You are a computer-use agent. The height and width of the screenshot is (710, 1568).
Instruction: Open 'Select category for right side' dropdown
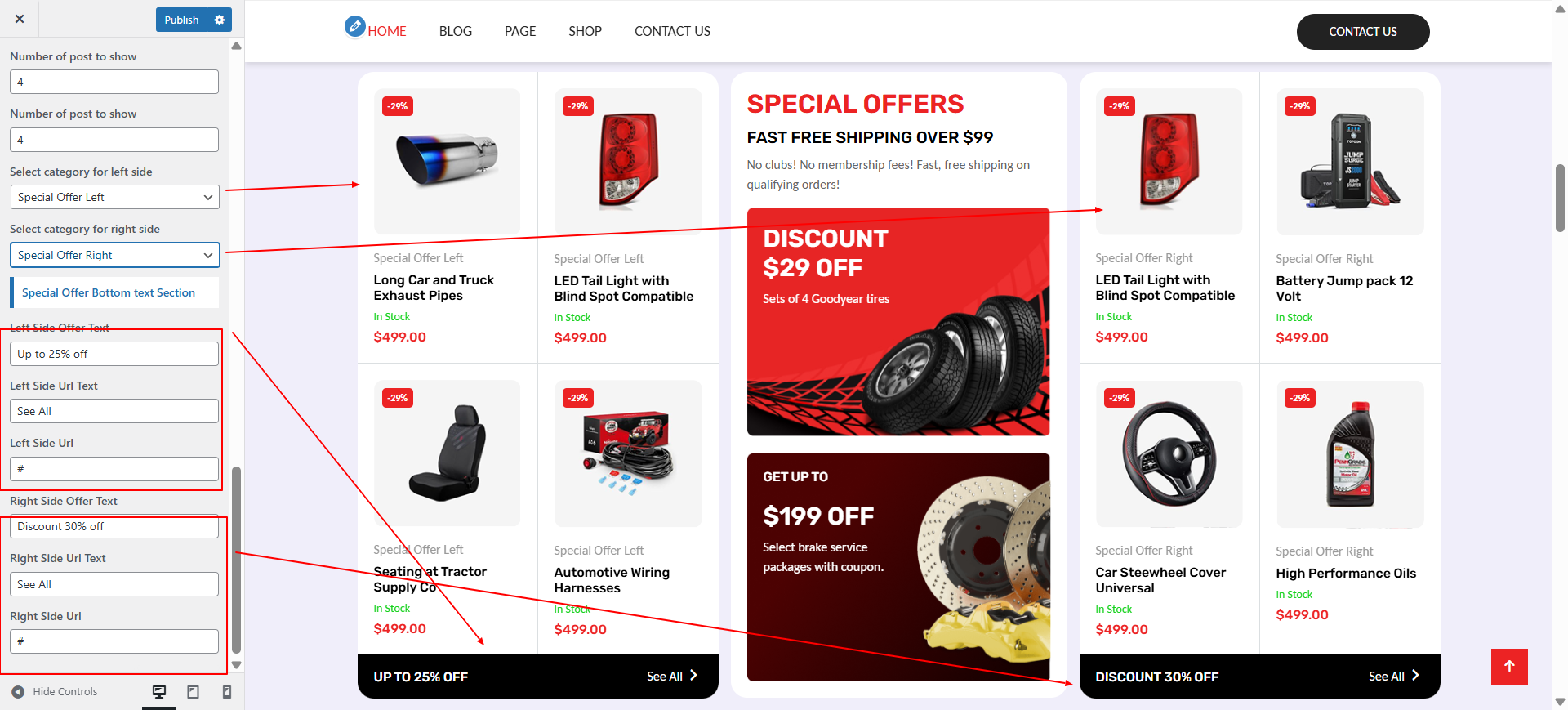[x=114, y=255]
